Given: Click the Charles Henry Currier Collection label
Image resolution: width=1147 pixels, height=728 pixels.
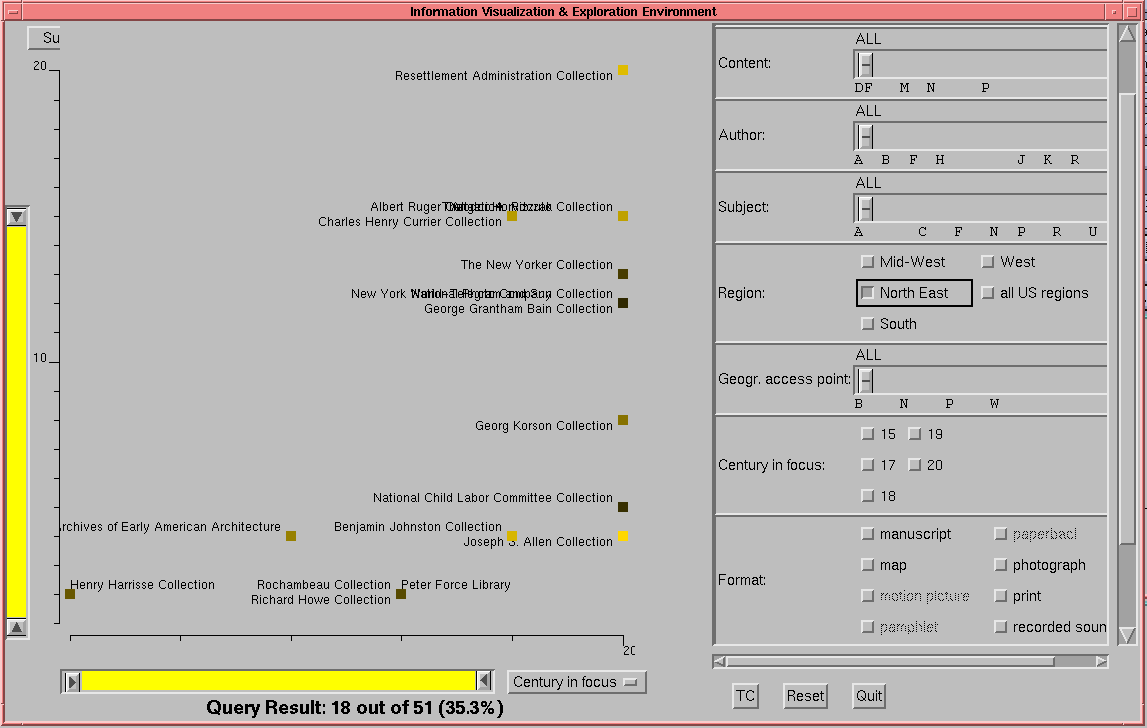Looking at the screenshot, I should 410,222.
